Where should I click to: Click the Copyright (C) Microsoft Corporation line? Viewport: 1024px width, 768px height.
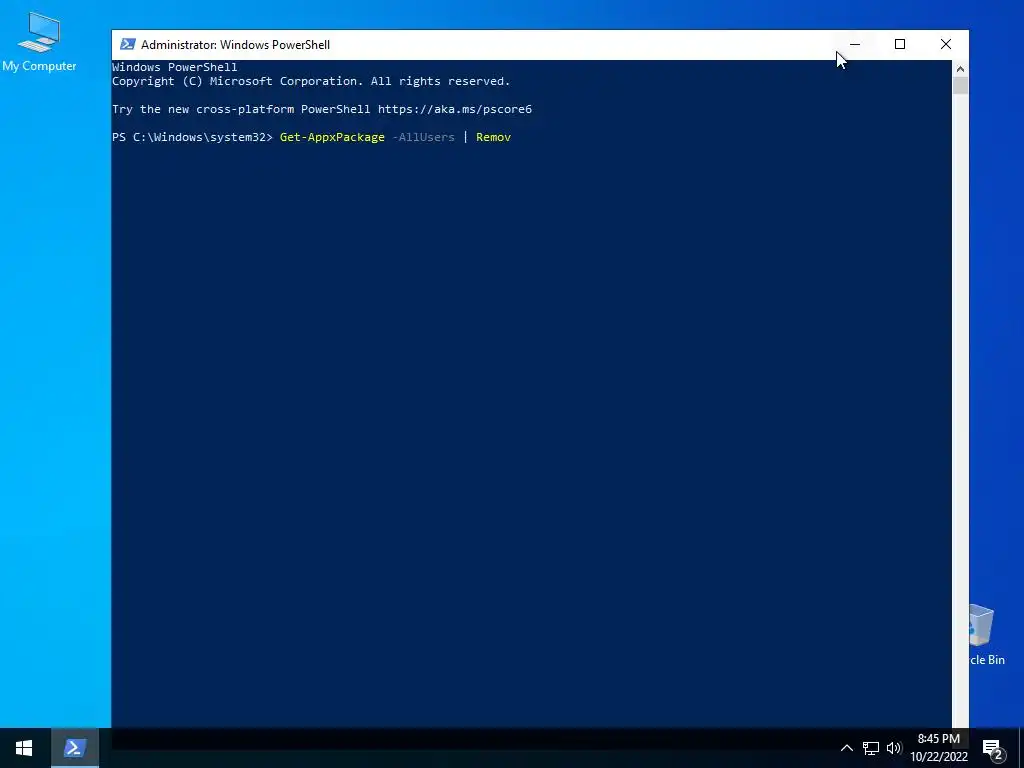pyautogui.click(x=311, y=81)
